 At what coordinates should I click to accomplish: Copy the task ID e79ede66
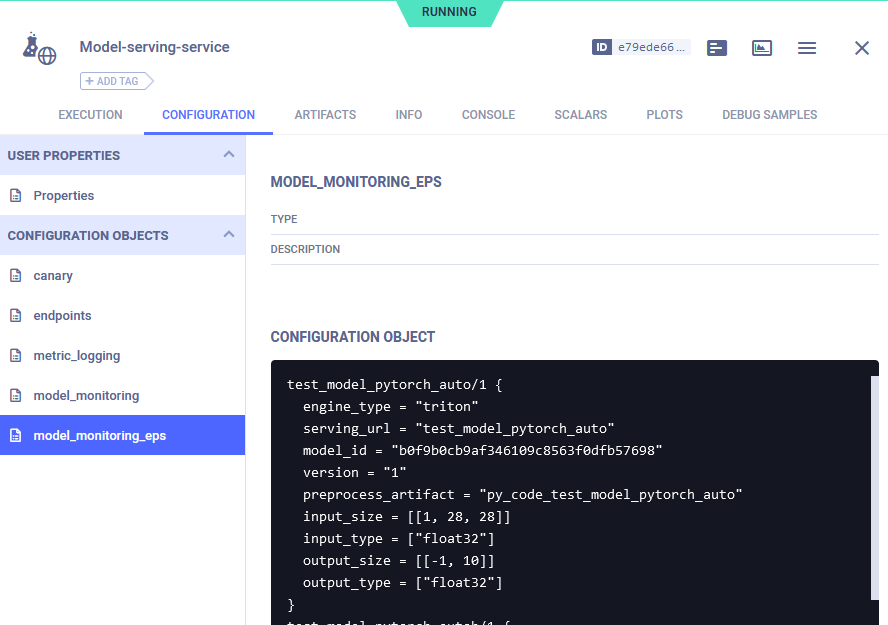(x=641, y=47)
